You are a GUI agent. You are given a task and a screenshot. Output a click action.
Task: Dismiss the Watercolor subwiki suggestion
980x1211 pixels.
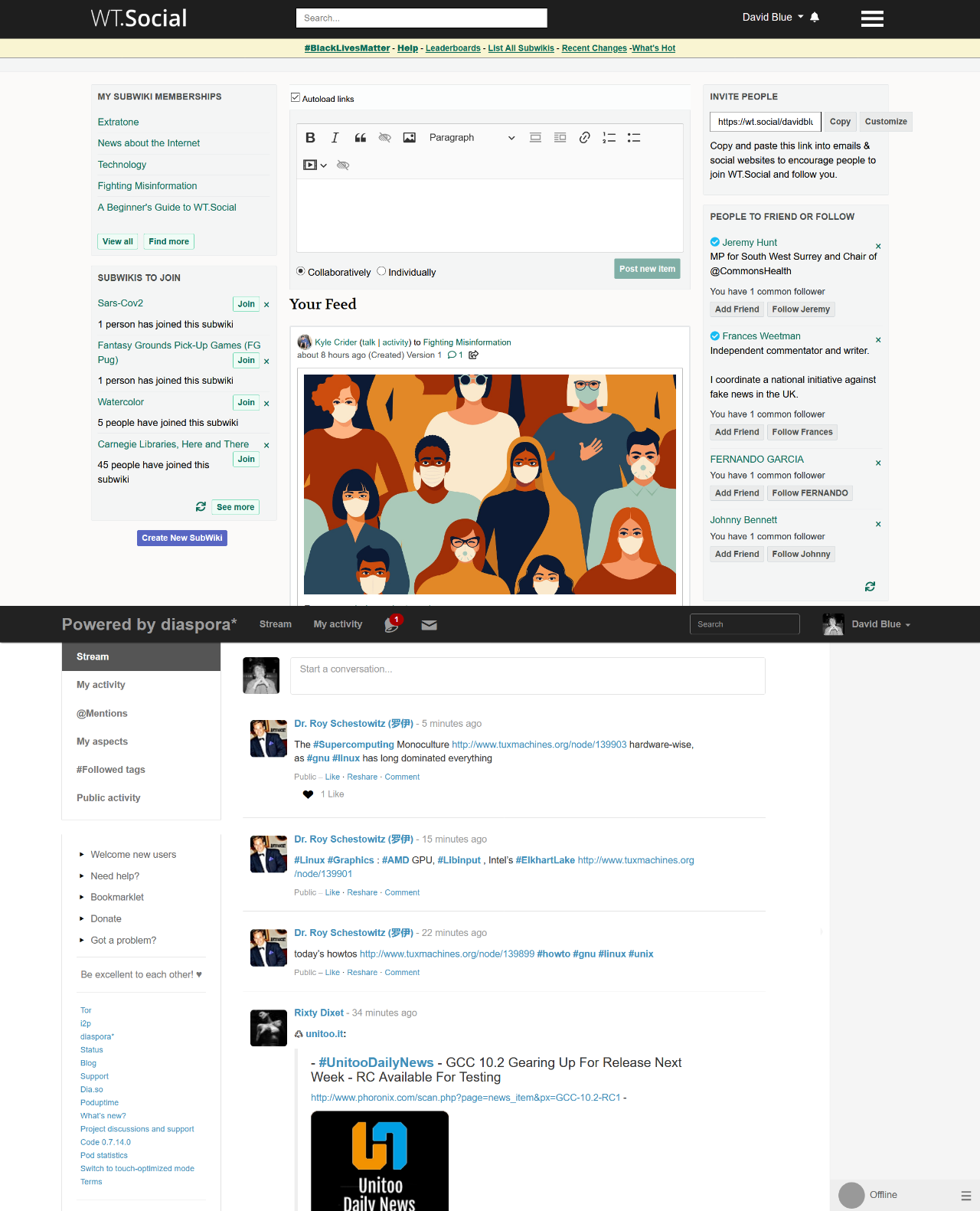coord(266,404)
